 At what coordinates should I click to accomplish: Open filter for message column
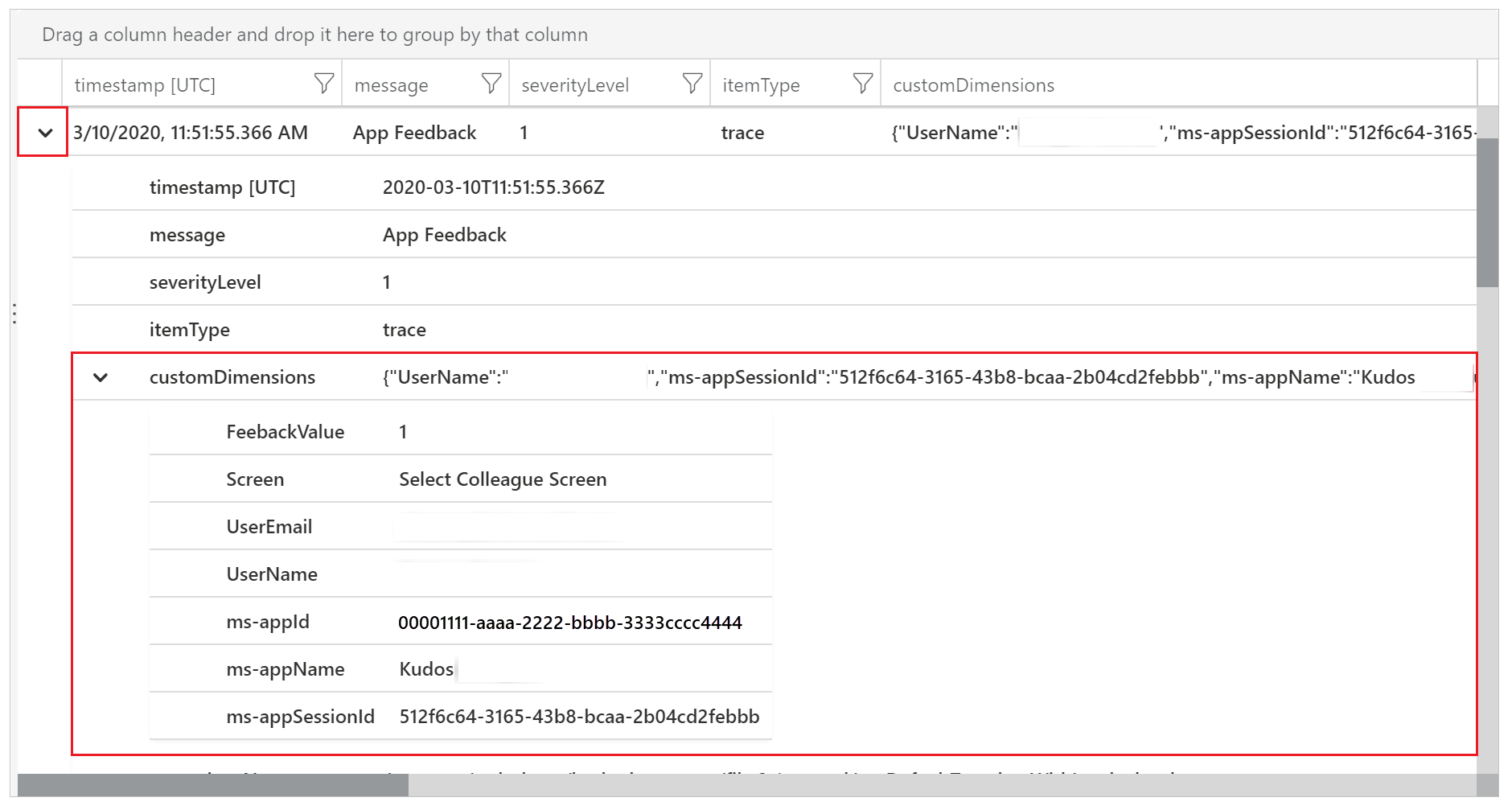coord(491,84)
